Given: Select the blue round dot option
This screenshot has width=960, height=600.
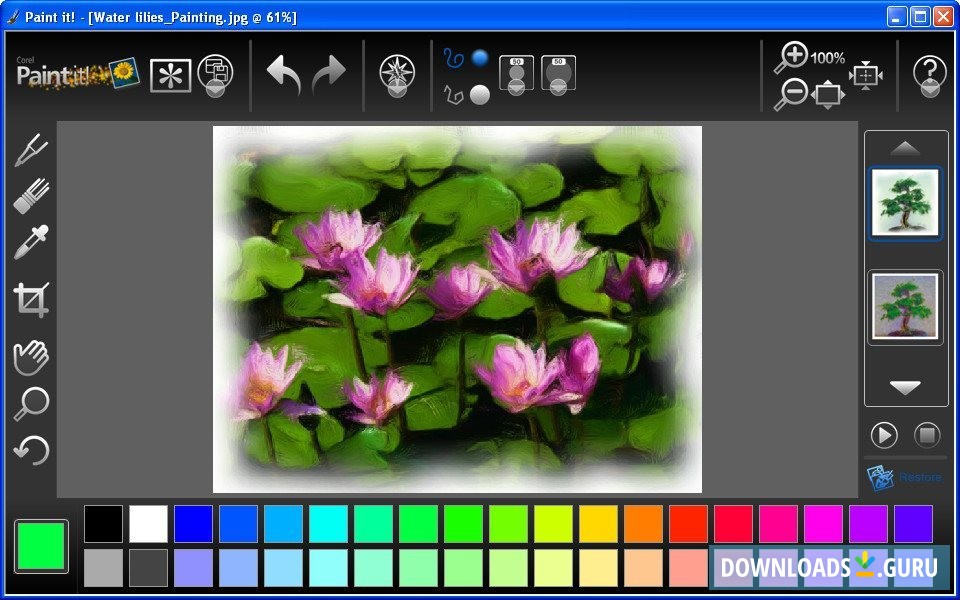Looking at the screenshot, I should click(480, 59).
